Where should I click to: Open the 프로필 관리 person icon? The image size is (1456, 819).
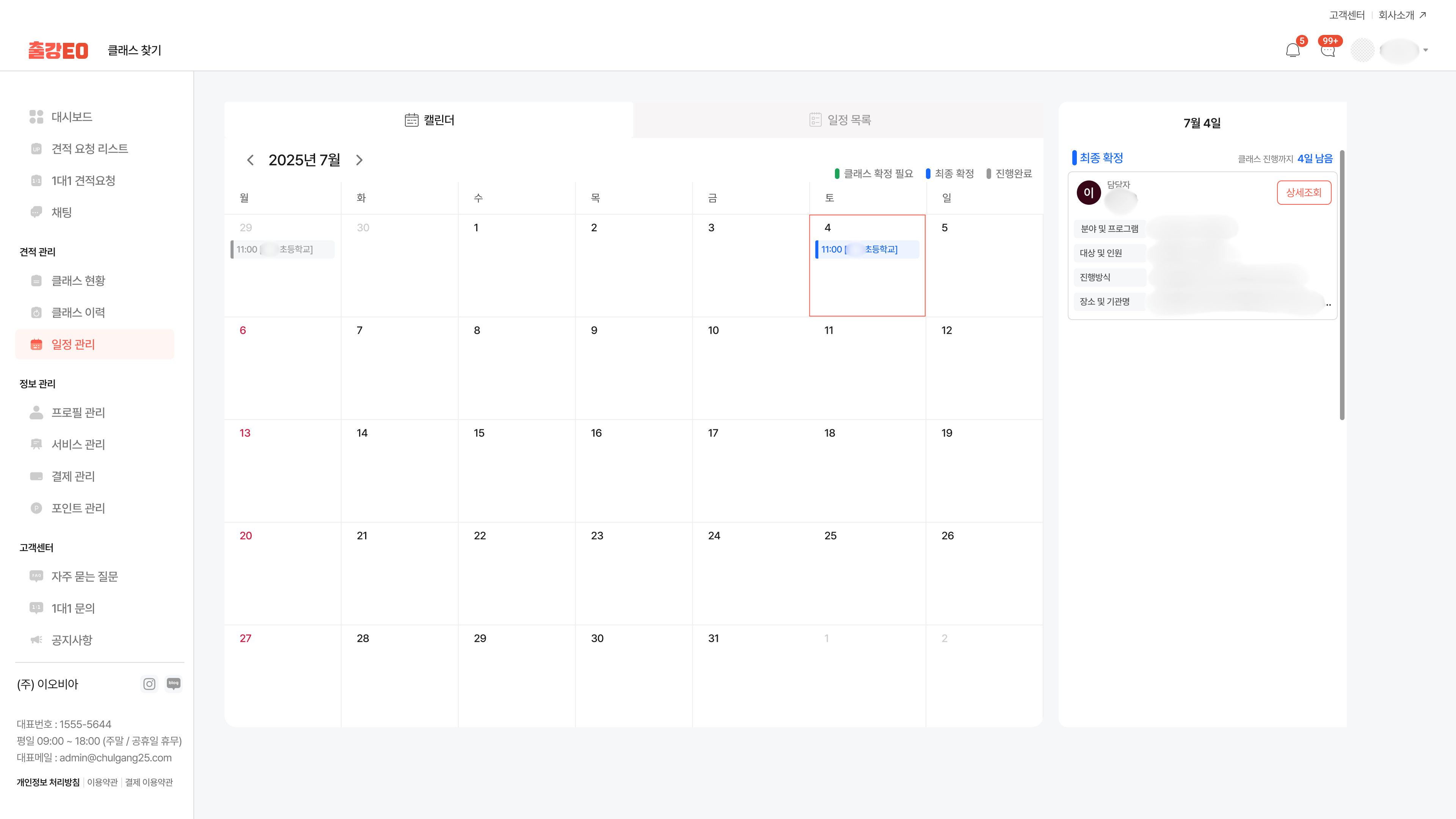click(x=36, y=413)
